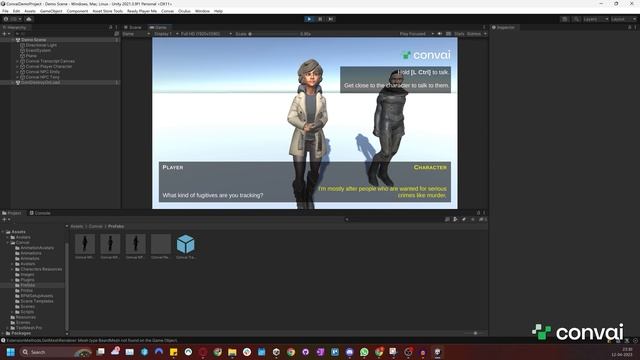Select the Hierarchy tab
This screenshot has width=640, height=360.
15,27
